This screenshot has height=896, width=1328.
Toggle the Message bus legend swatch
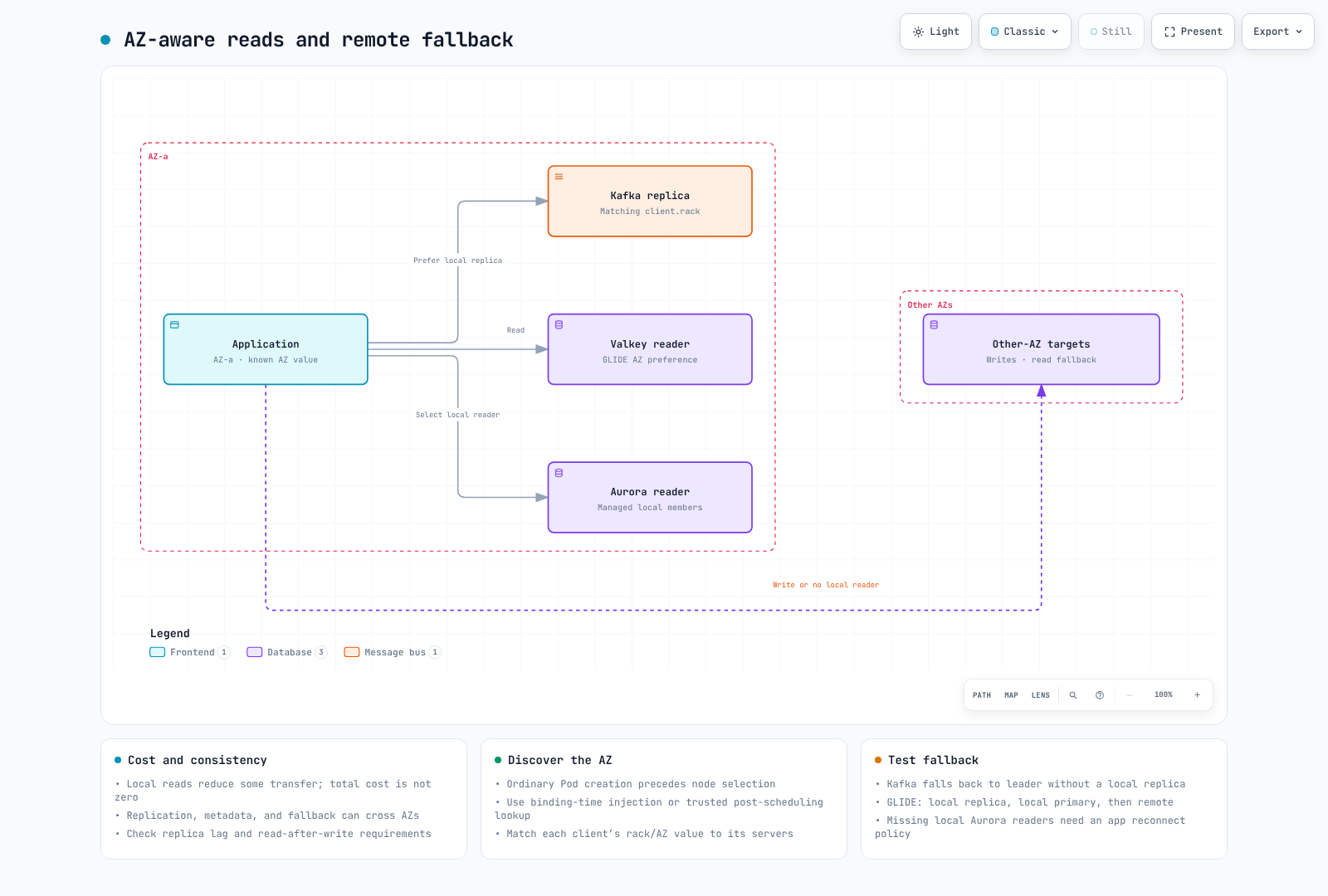pyautogui.click(x=352, y=652)
